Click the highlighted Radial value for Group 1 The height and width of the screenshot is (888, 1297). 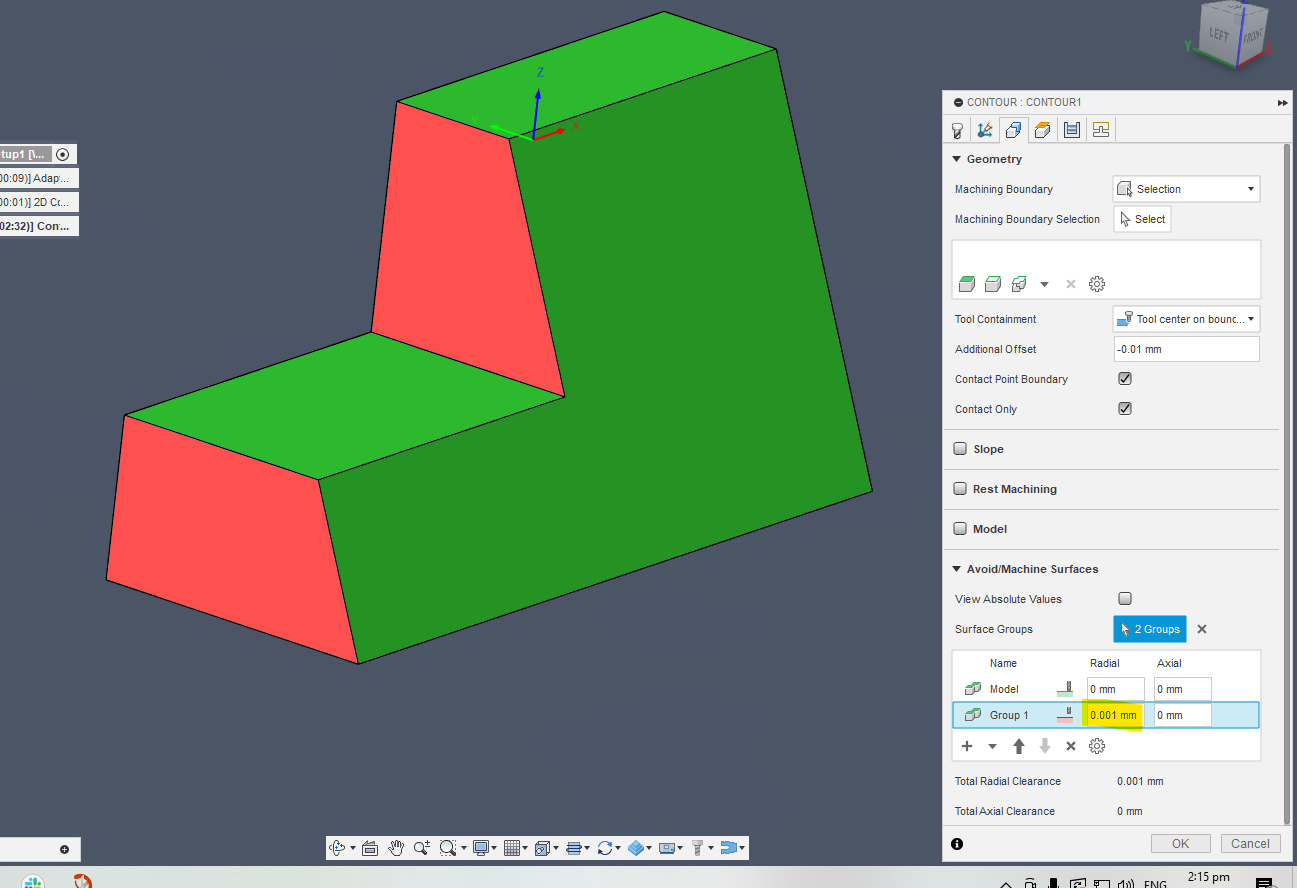click(x=1113, y=714)
